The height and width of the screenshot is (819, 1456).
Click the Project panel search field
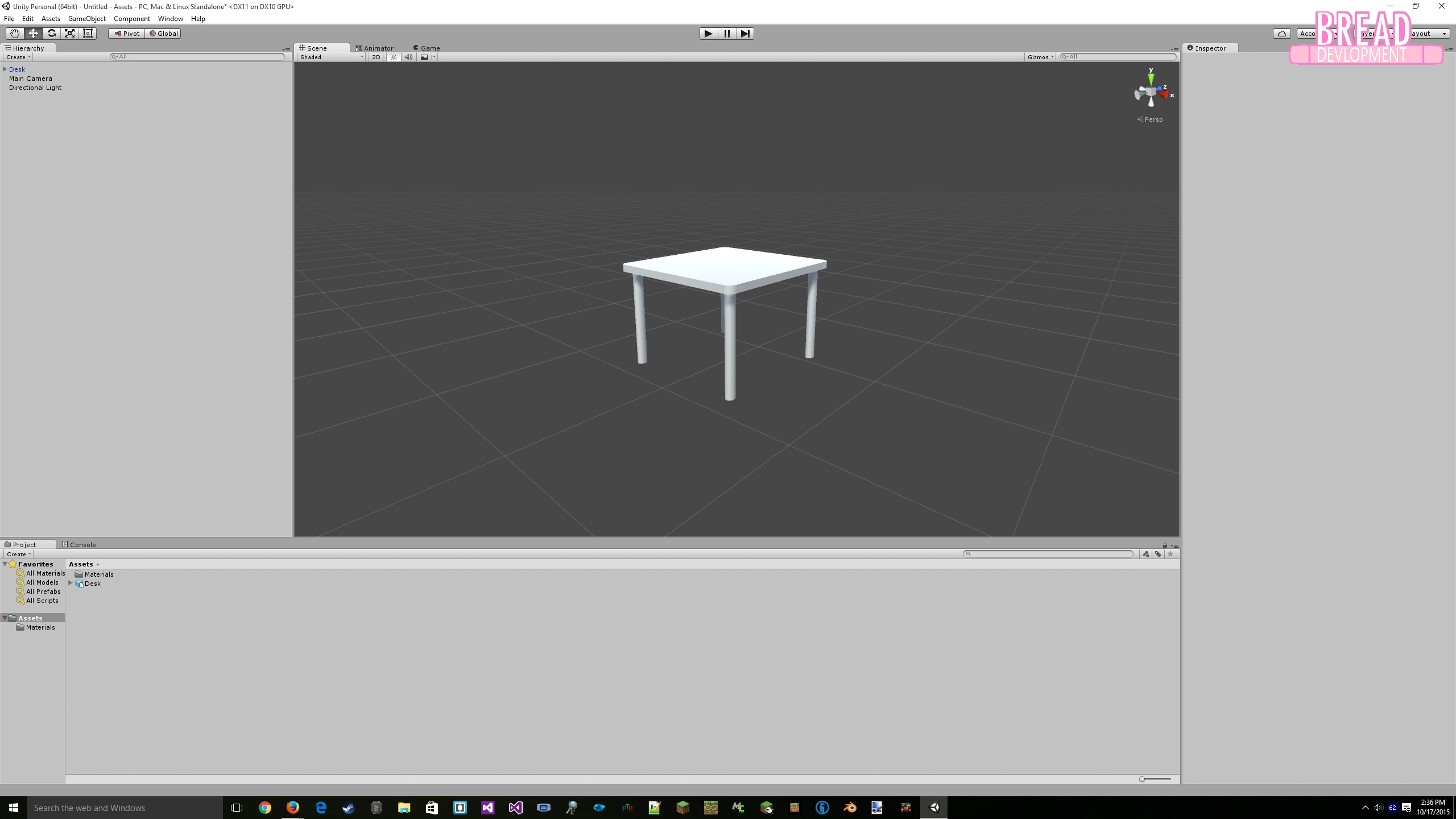(1048, 554)
